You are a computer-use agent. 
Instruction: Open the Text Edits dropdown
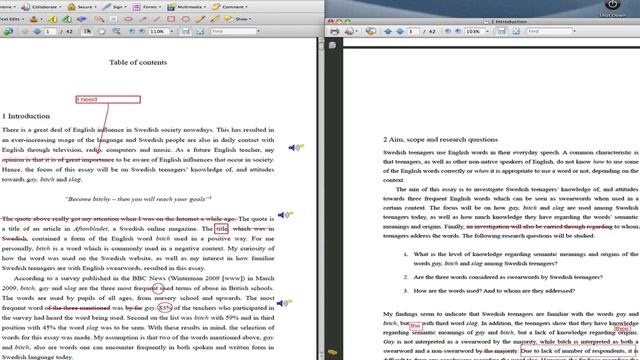[12, 19]
